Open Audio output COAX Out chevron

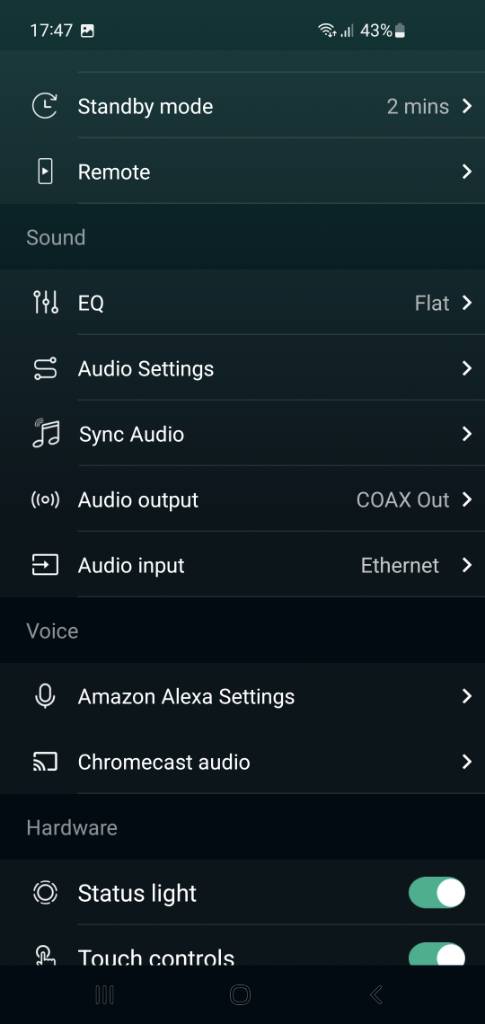click(467, 500)
